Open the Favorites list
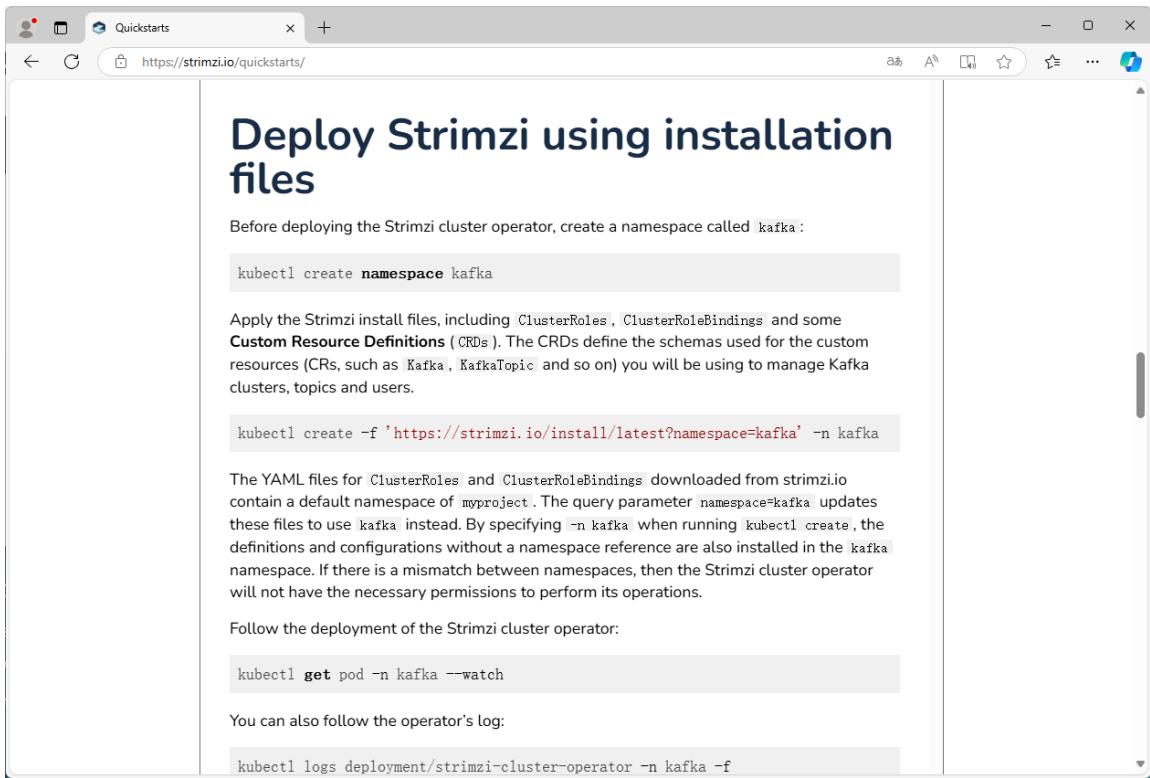This screenshot has height=778, width=1150. pyautogui.click(x=1052, y=62)
